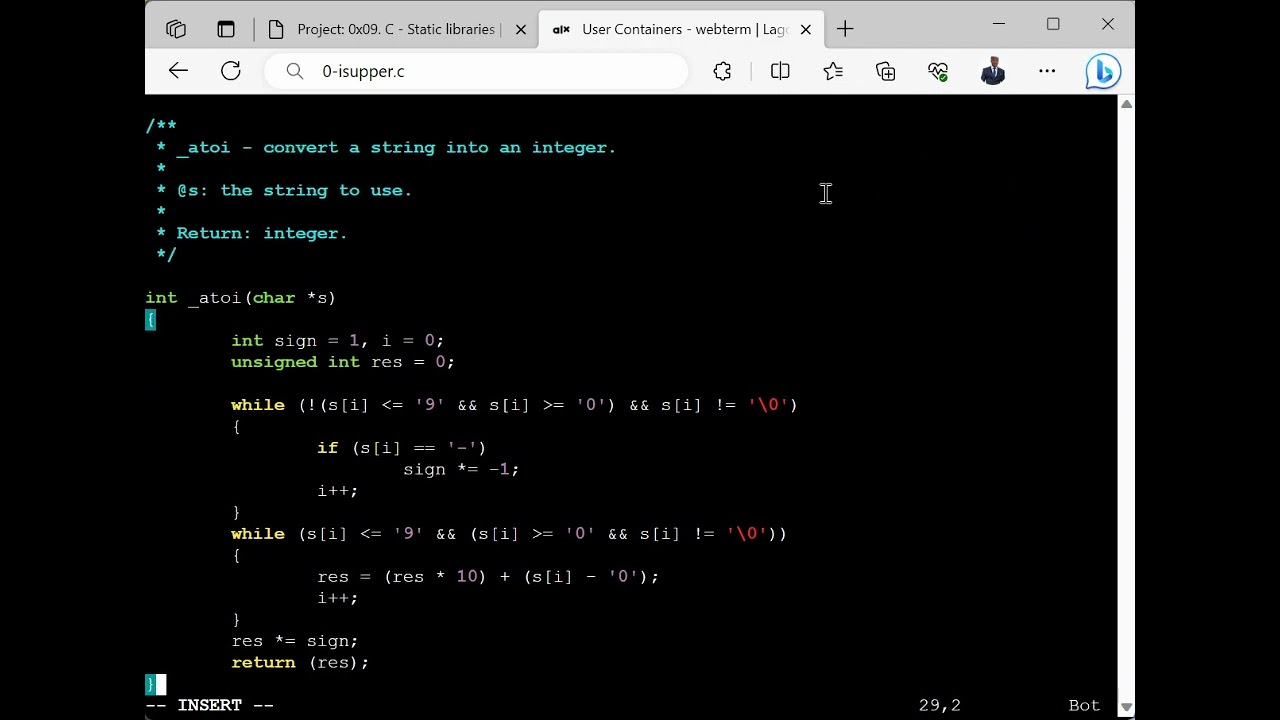
Task: Toggle split screen view
Action: pos(780,71)
